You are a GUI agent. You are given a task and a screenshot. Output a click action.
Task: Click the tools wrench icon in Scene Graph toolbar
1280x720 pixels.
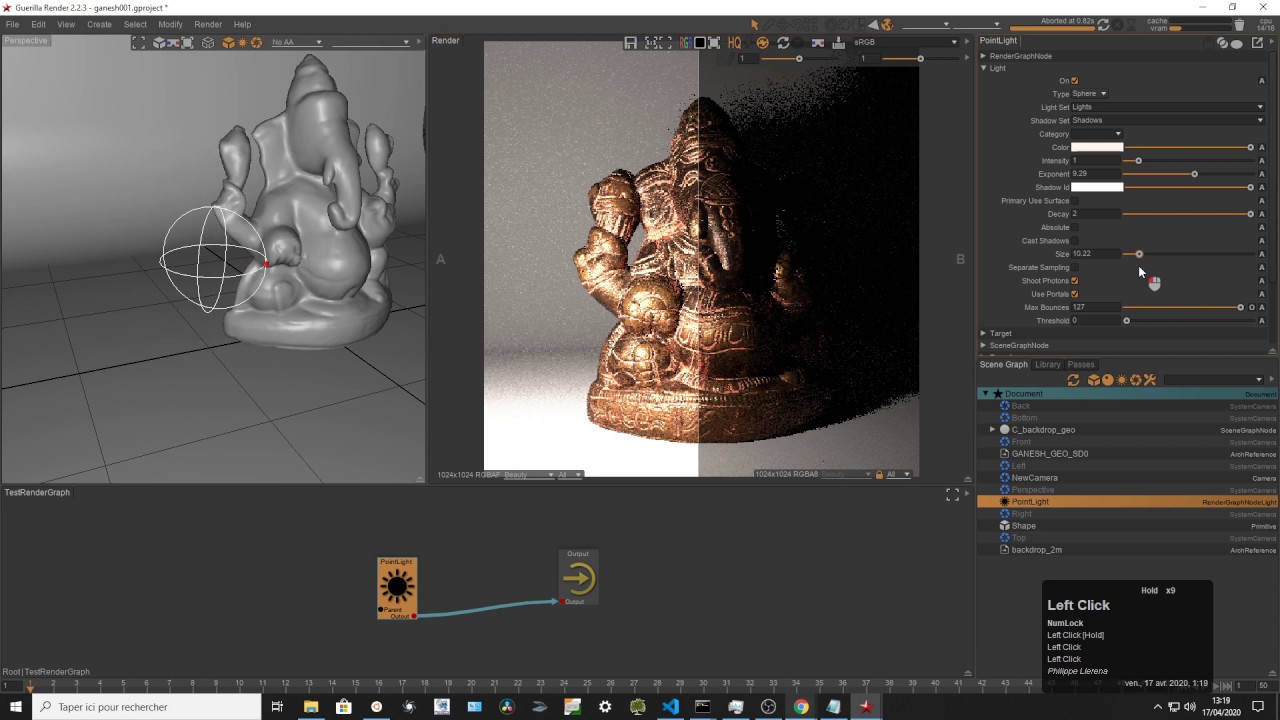(x=1150, y=380)
